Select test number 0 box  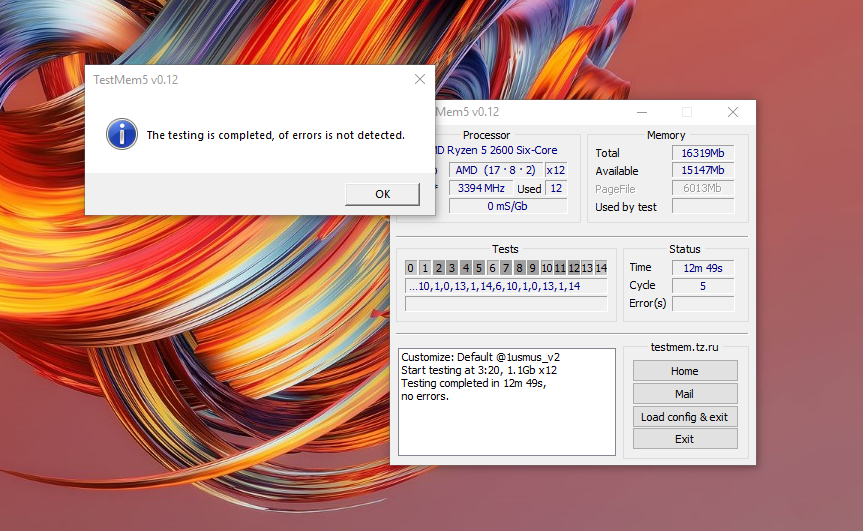(x=411, y=268)
